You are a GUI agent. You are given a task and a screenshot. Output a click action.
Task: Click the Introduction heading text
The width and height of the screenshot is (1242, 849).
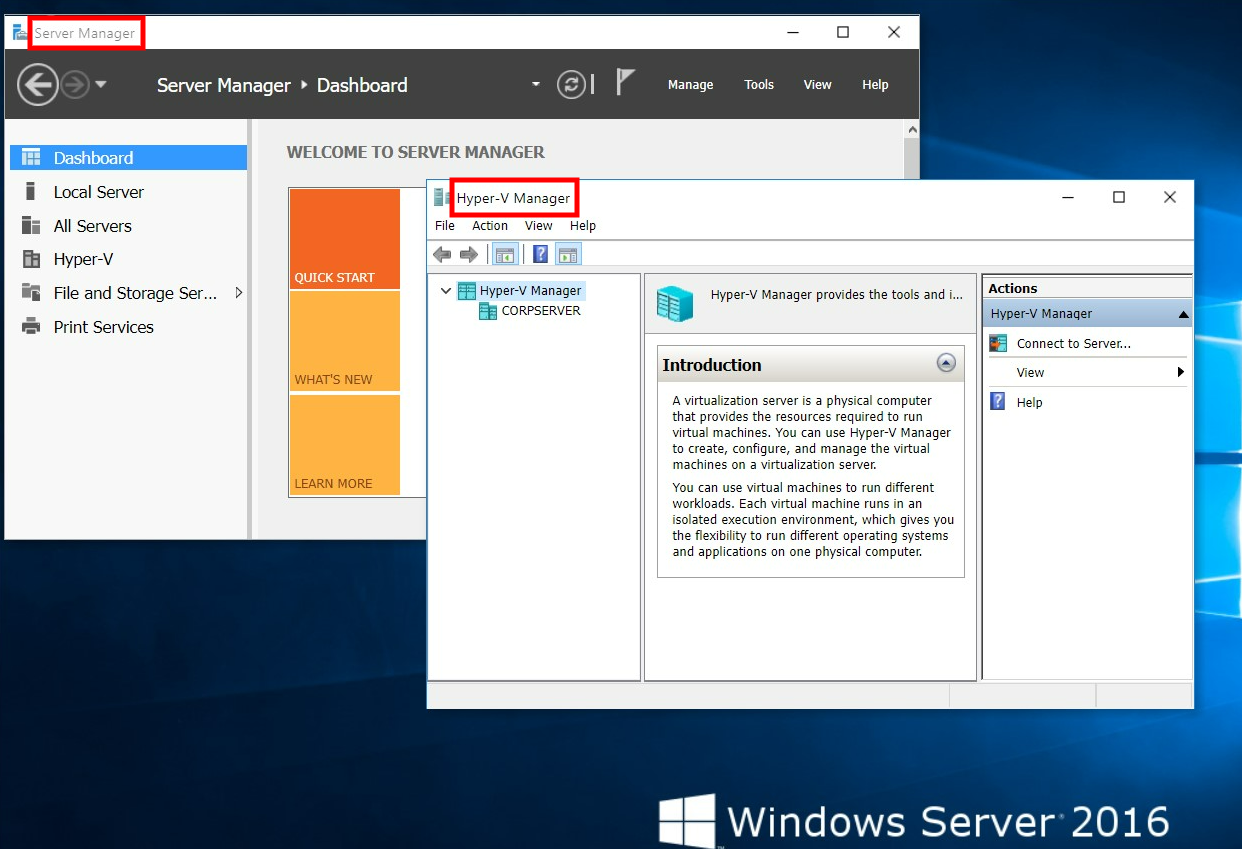coord(712,365)
